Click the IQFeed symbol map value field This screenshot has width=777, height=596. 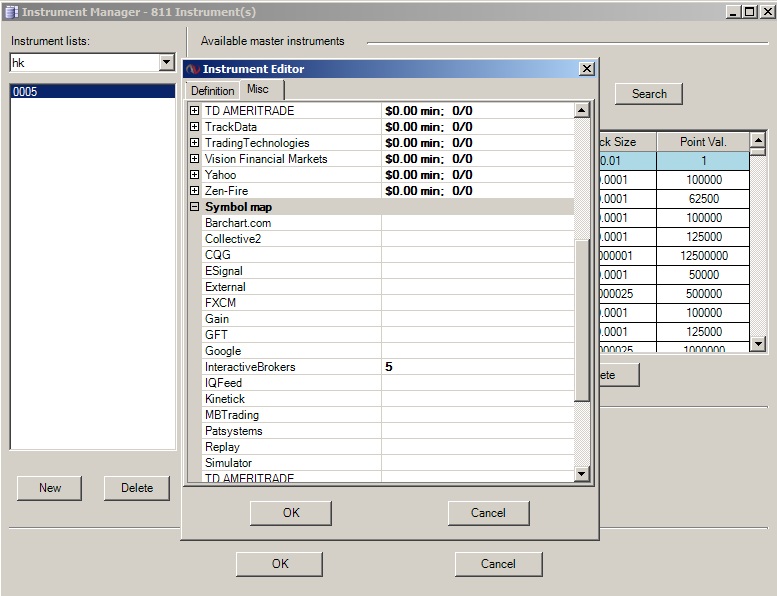click(x=478, y=383)
